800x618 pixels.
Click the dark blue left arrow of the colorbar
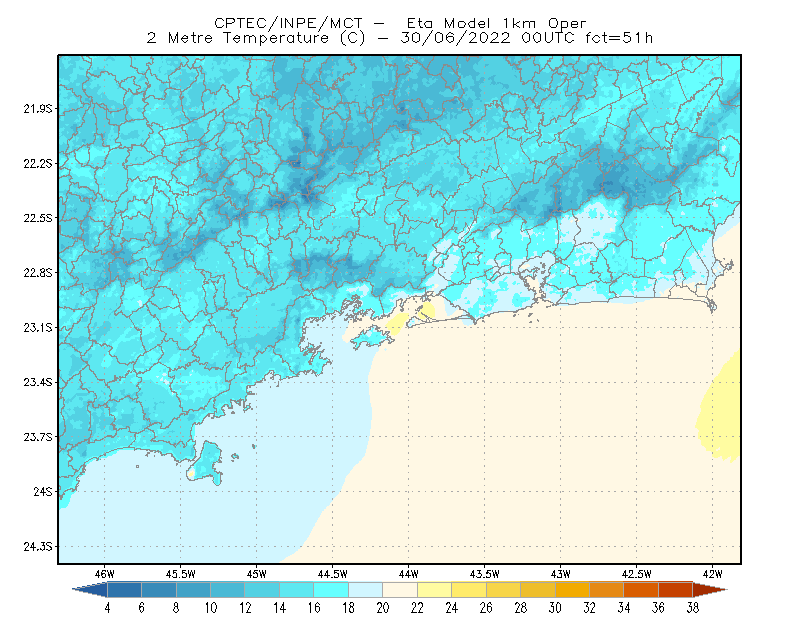(92, 590)
